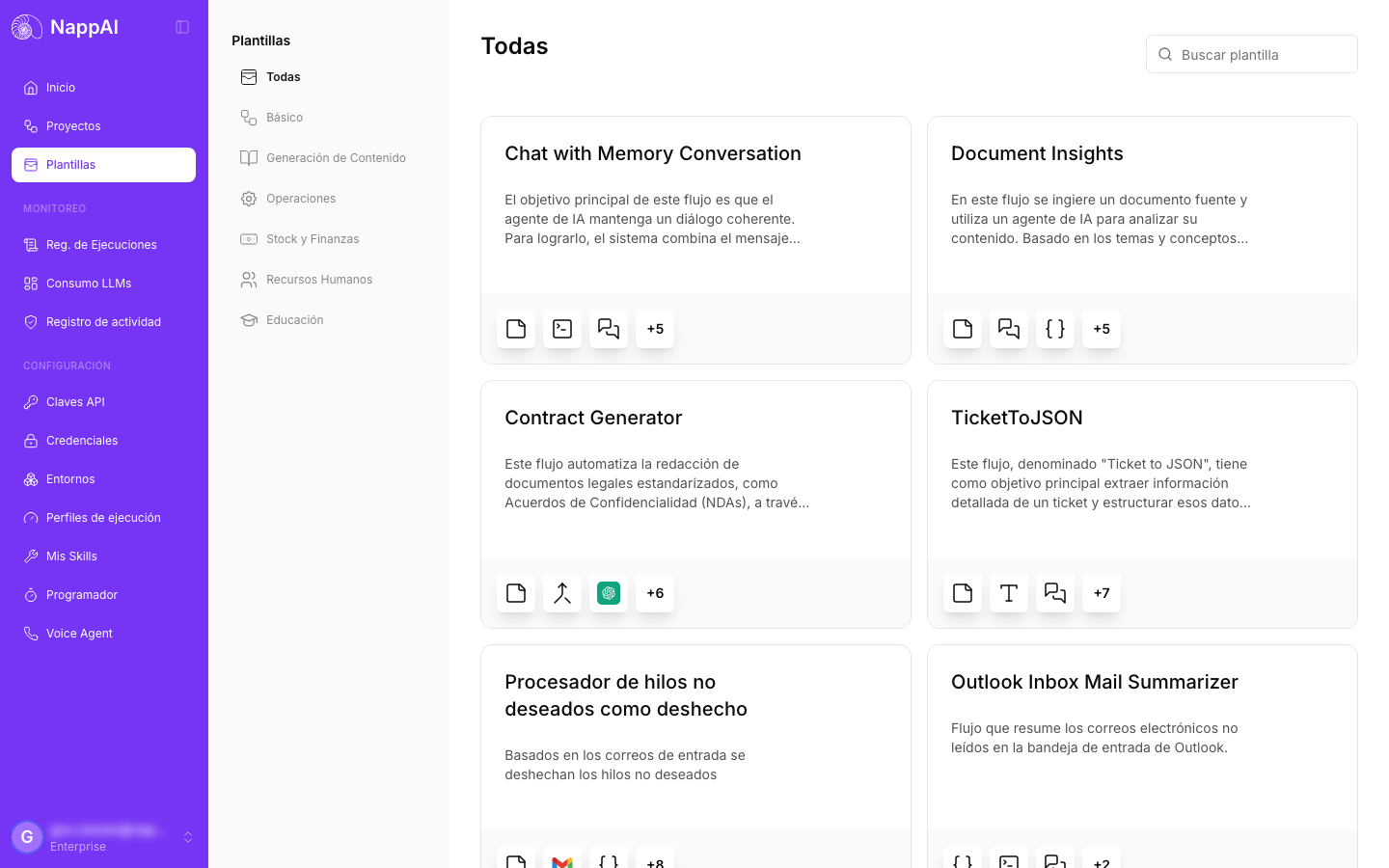Filter templates by Básico
The image size is (1389, 868).
click(329, 118)
